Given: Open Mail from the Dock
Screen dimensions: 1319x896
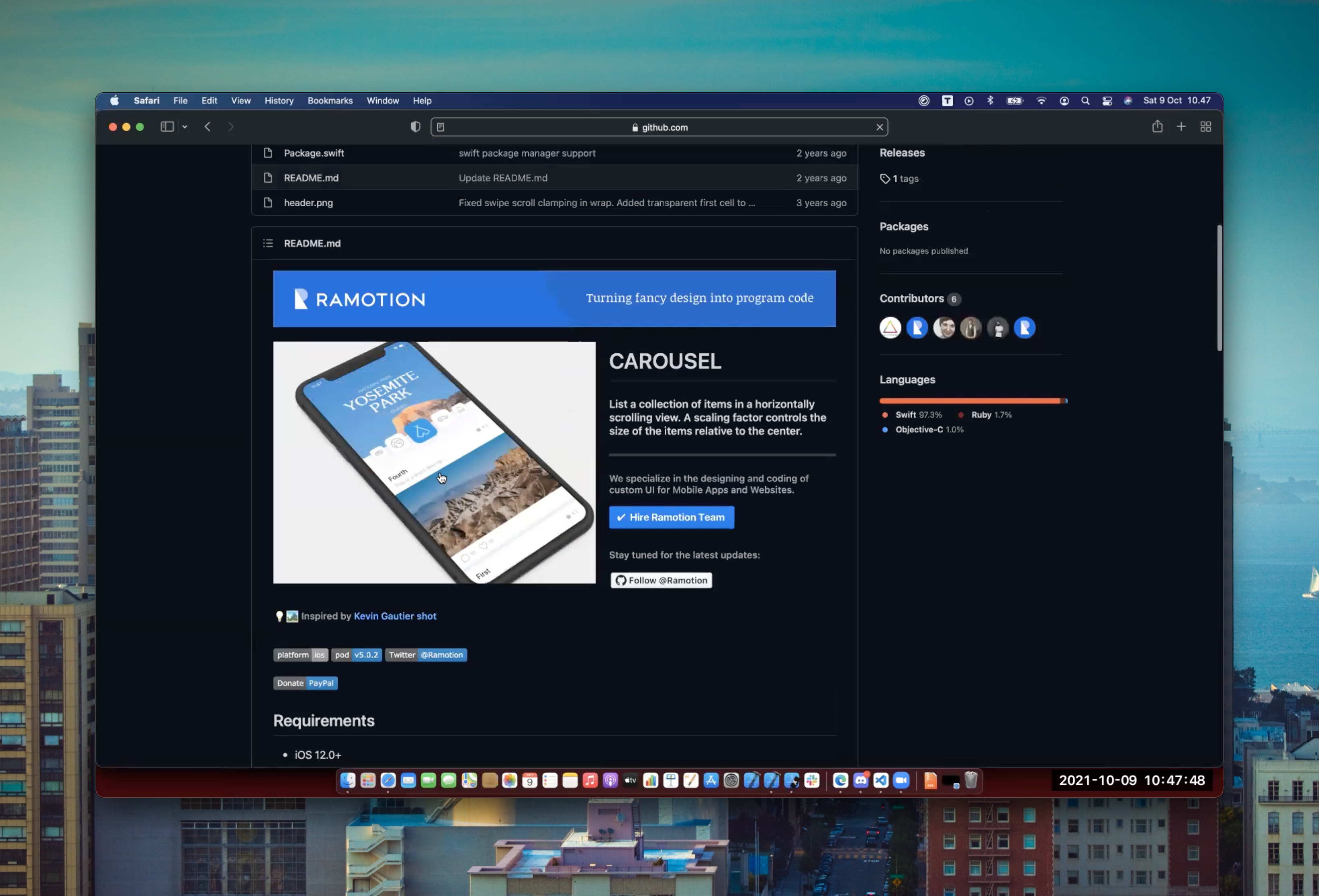Looking at the screenshot, I should [x=408, y=781].
